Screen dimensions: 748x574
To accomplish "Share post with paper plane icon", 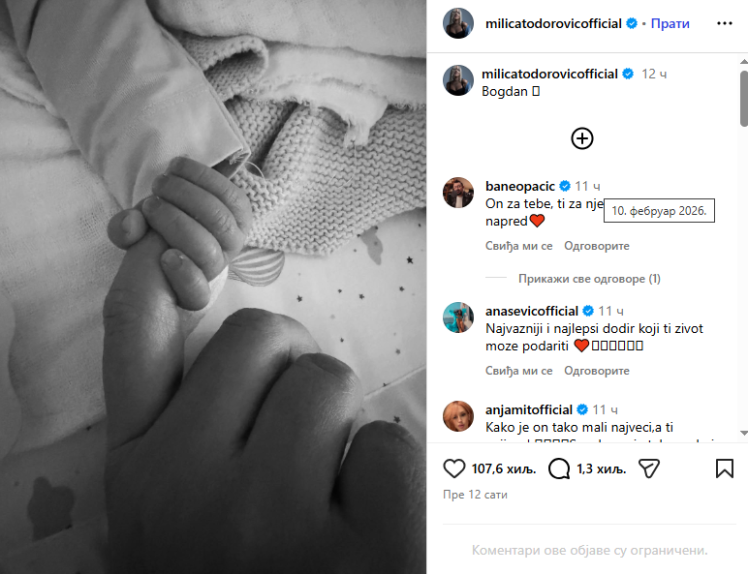I will pos(649,469).
